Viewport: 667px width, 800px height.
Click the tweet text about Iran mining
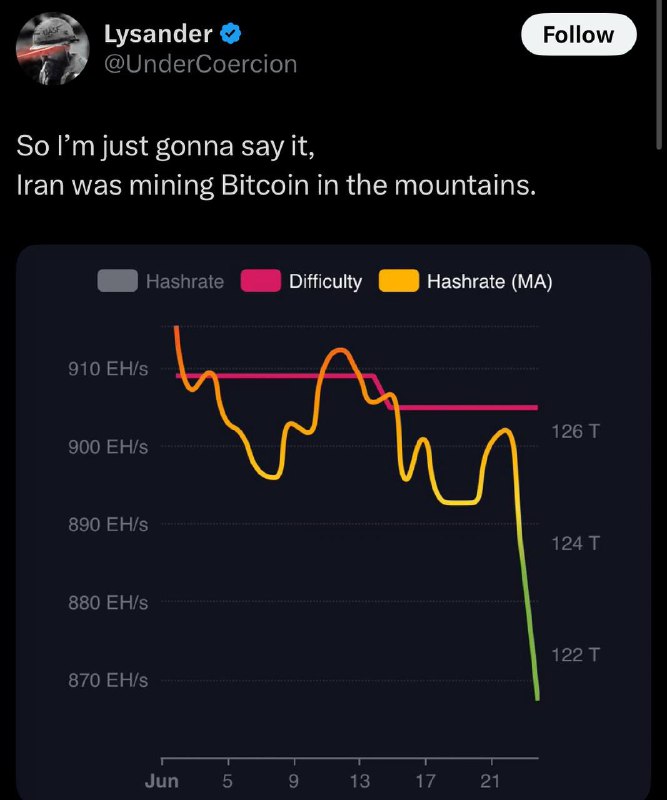click(276, 165)
